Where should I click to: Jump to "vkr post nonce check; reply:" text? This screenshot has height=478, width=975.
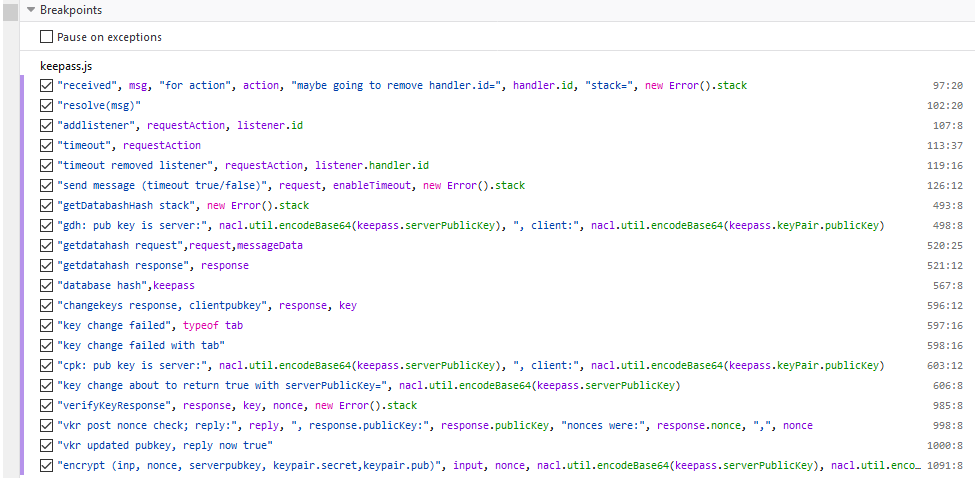coord(435,425)
